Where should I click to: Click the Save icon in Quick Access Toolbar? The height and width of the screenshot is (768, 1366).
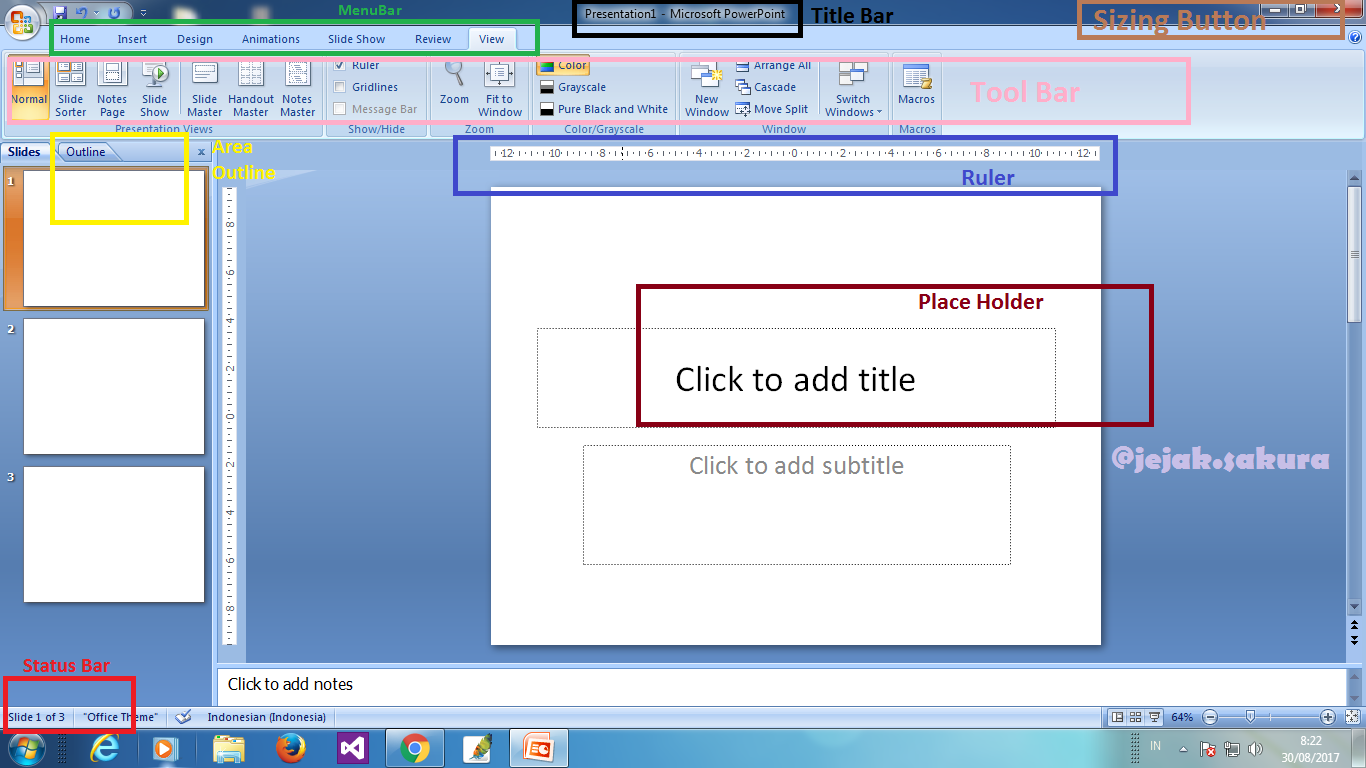click(x=61, y=12)
